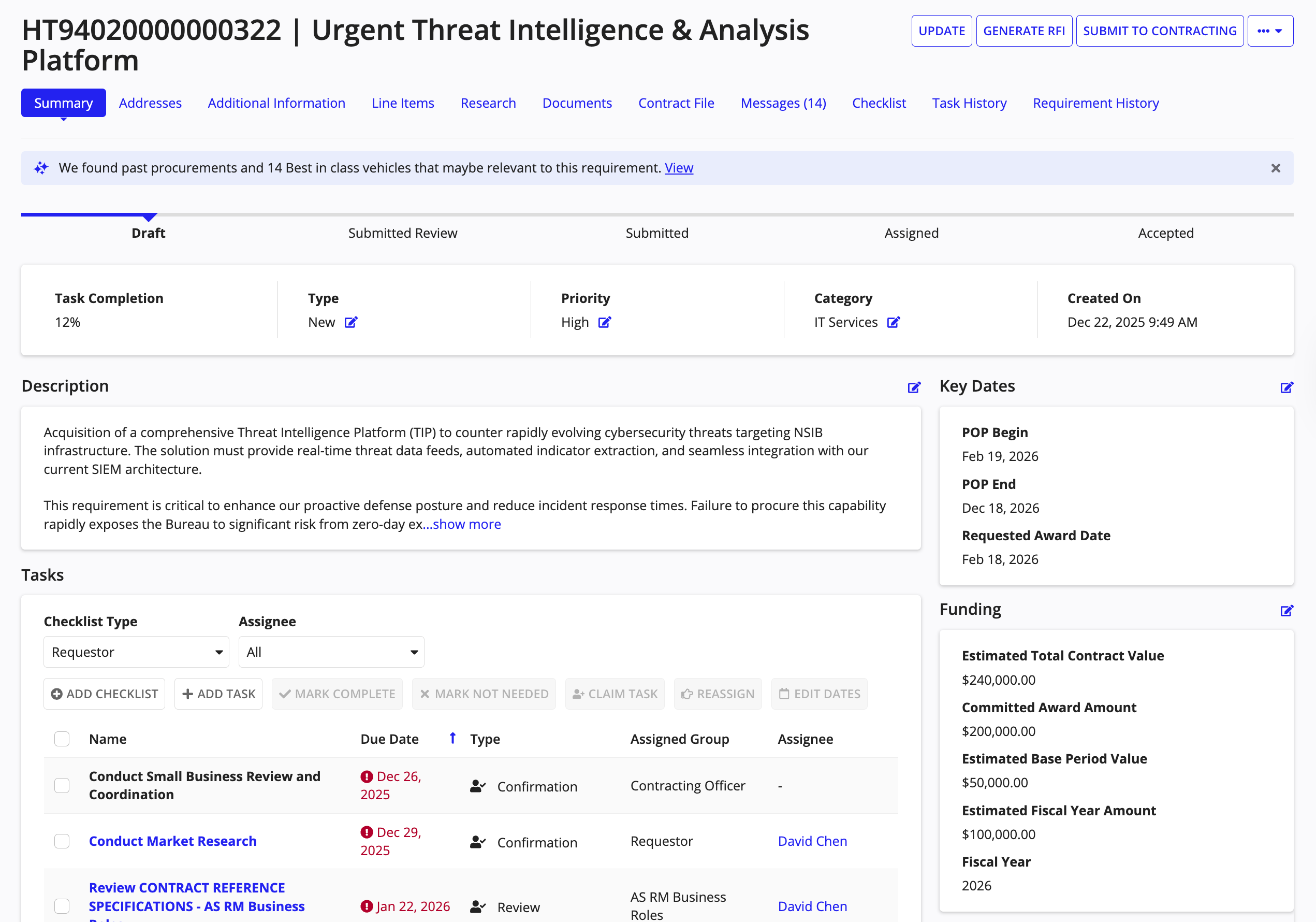Click the Review type icon for Contract Reference row
Viewport: 1316px width, 922px height.
tap(478, 907)
